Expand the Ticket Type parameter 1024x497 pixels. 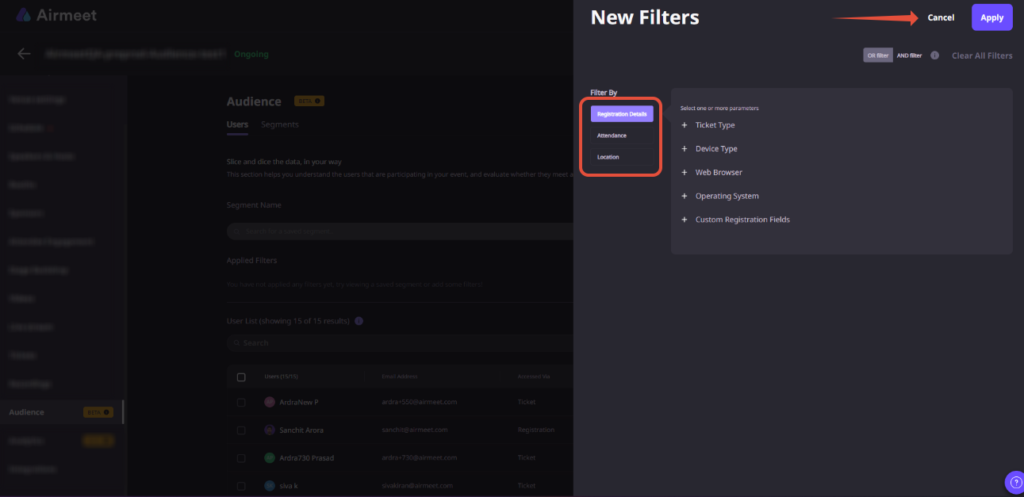click(714, 125)
